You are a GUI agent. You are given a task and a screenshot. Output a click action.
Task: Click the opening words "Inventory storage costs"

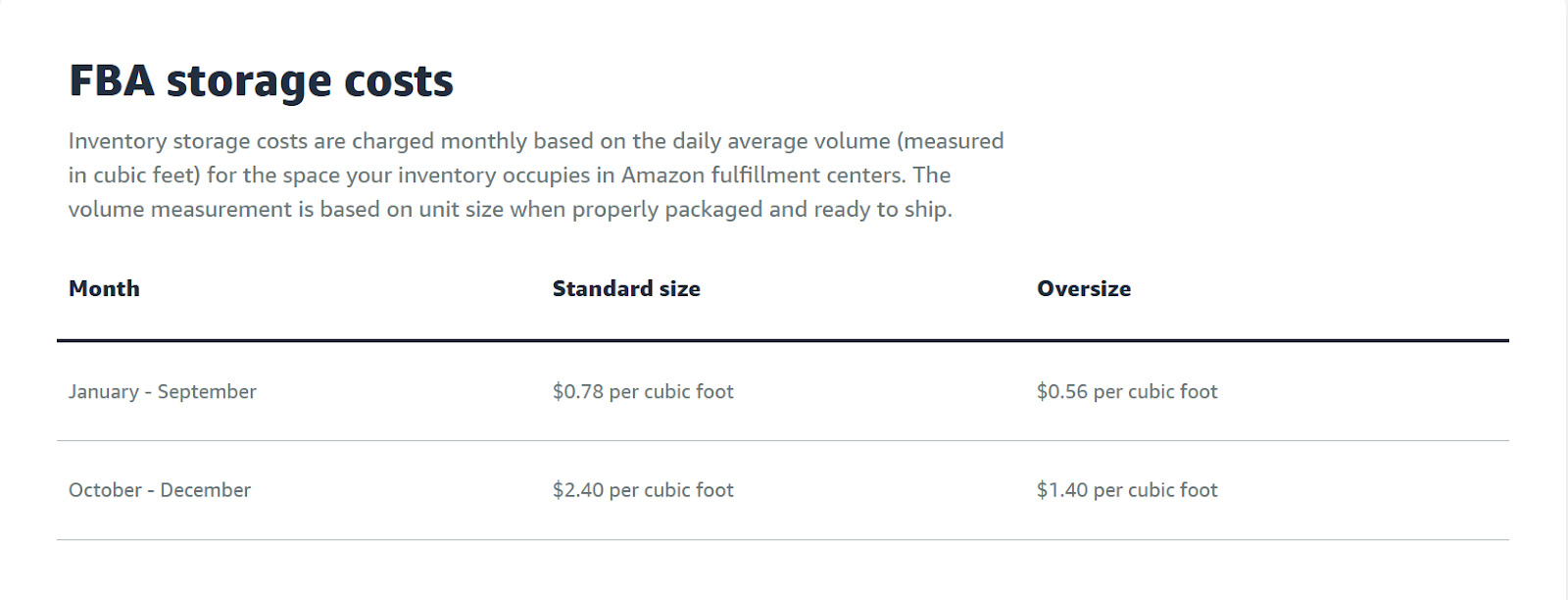187,141
